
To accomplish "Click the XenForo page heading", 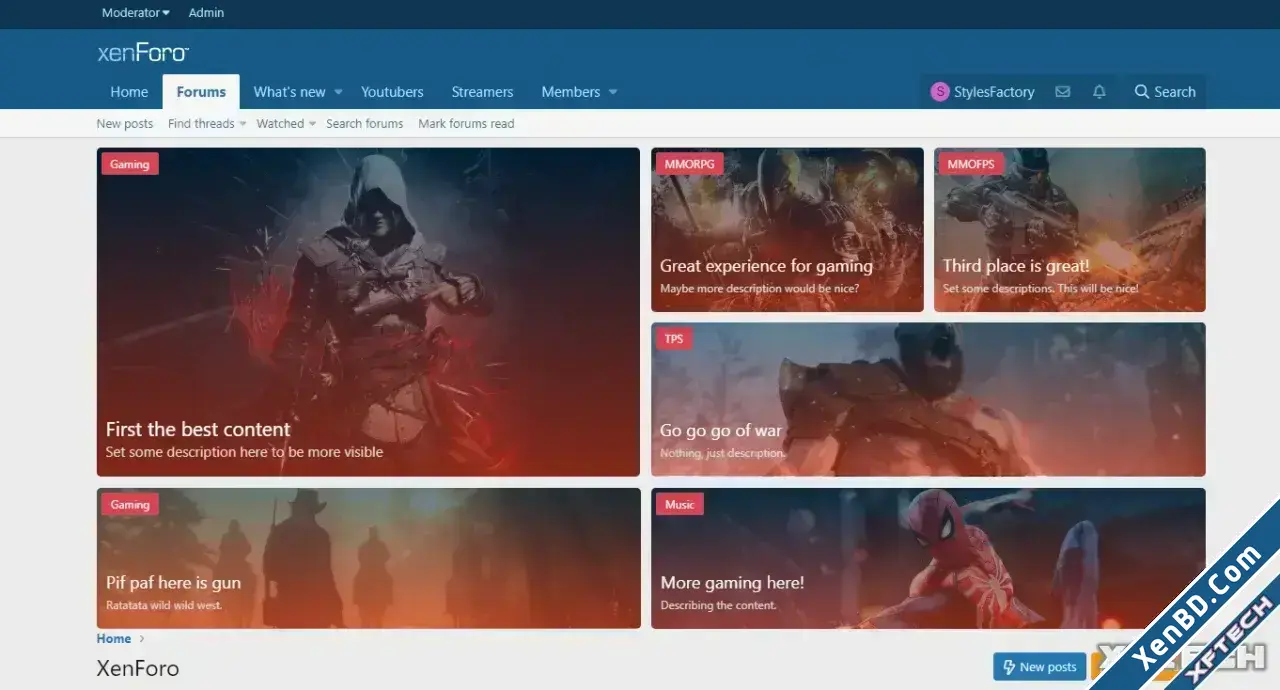I will coord(138,668).
